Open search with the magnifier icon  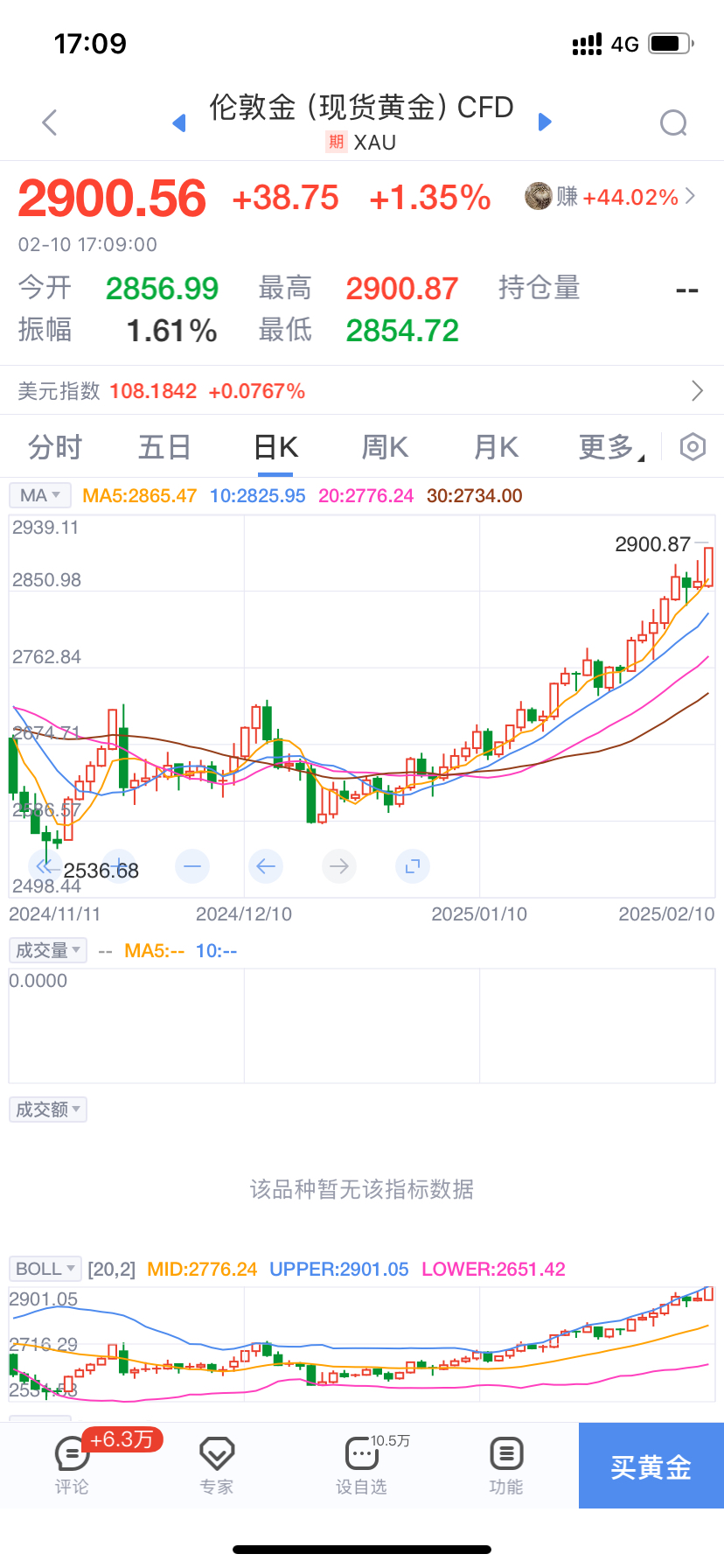[x=672, y=123]
